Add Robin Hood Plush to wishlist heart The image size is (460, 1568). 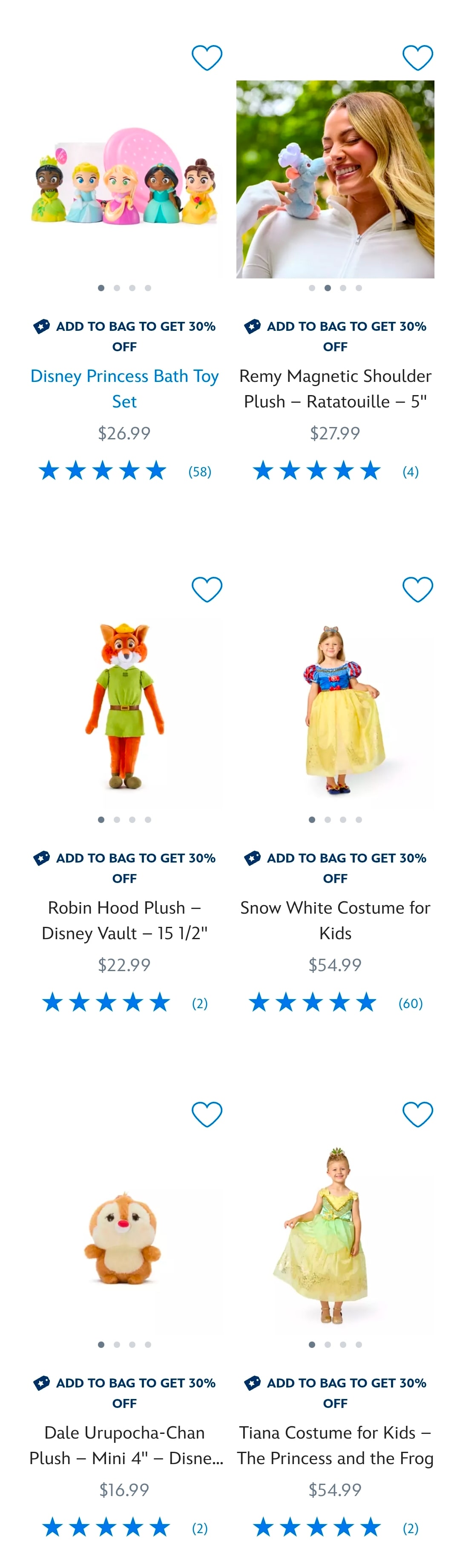(207, 589)
